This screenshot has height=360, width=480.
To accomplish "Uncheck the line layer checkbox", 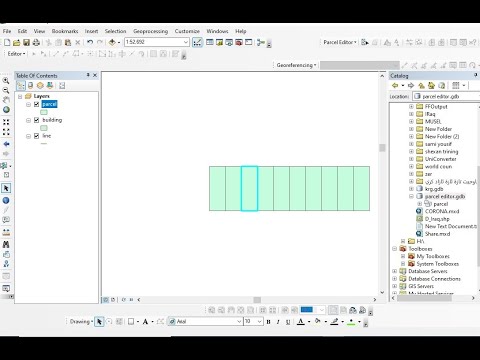I will [x=37, y=136].
